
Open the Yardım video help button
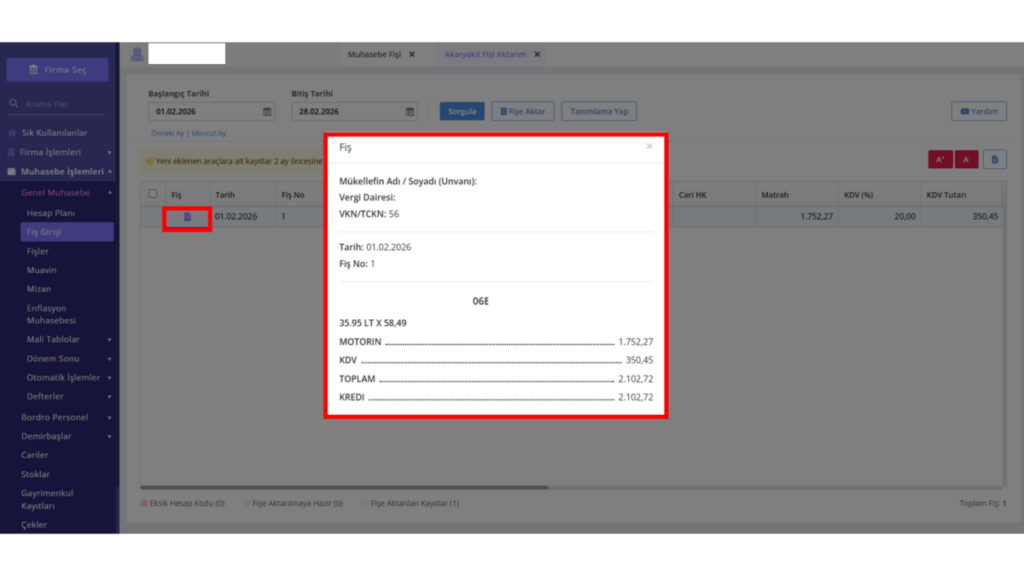click(x=979, y=111)
